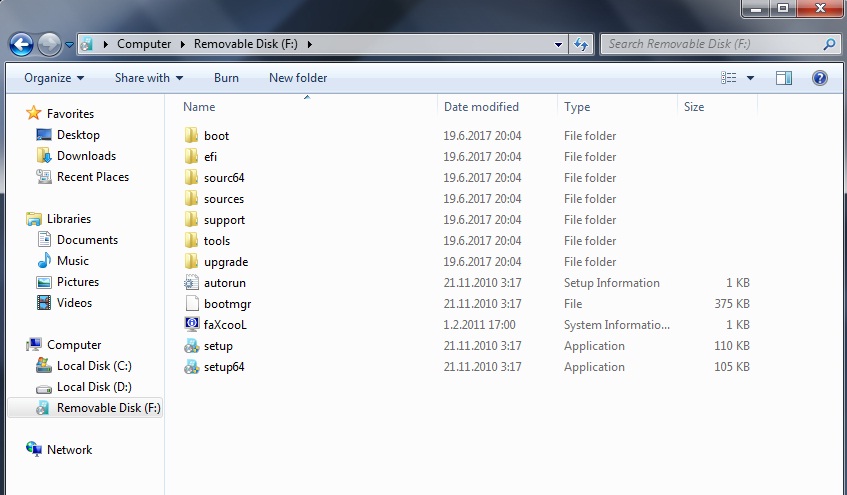
Task: Select Libraries in the navigation pane
Action: point(69,219)
